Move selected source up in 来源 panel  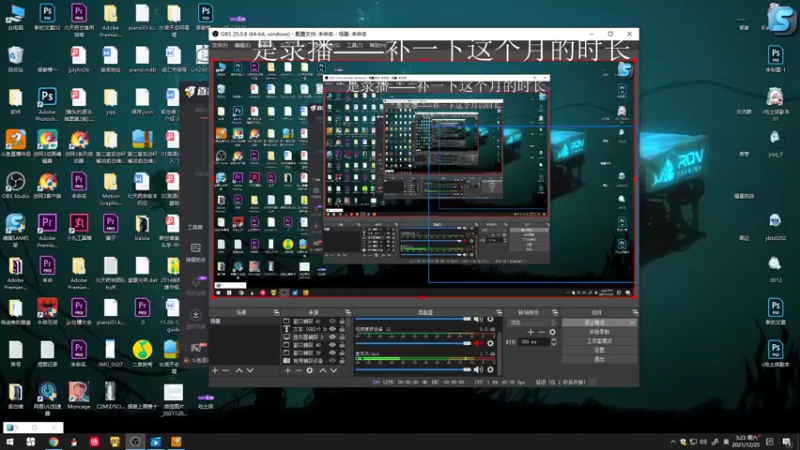coord(322,370)
